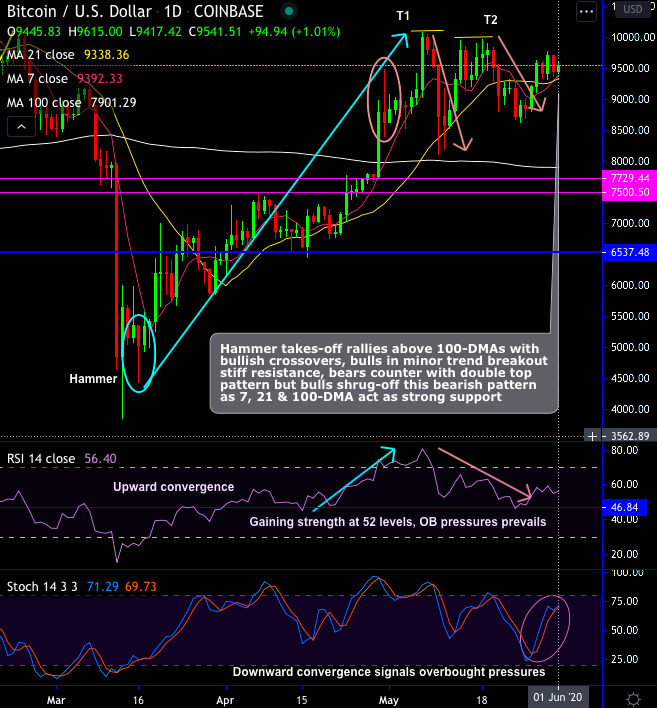Image resolution: width=657 pixels, height=708 pixels.
Task: Select the Bitcoin / U.S. Dollar symbol title
Action: (79, 11)
